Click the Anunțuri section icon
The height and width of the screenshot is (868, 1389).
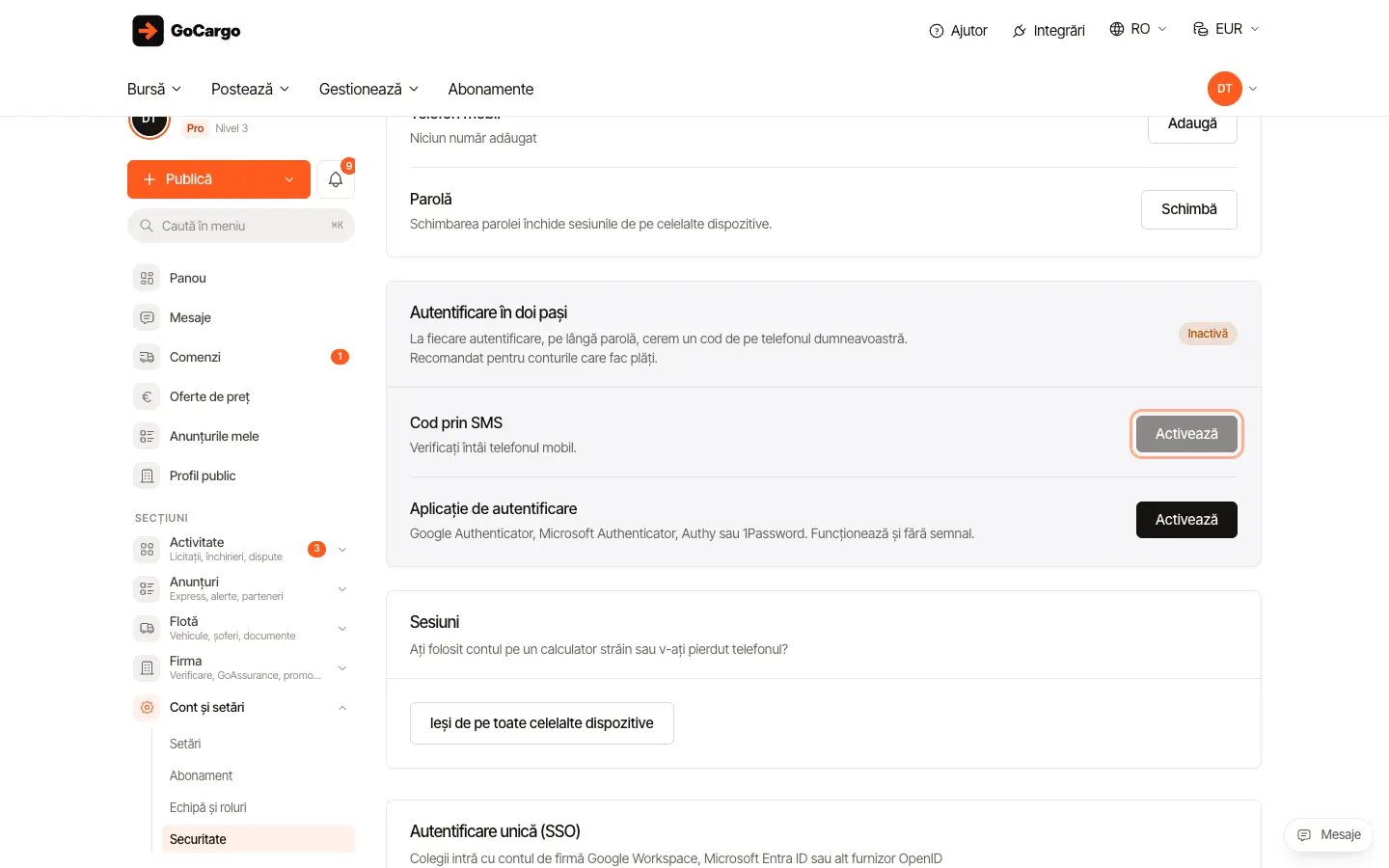point(147,588)
